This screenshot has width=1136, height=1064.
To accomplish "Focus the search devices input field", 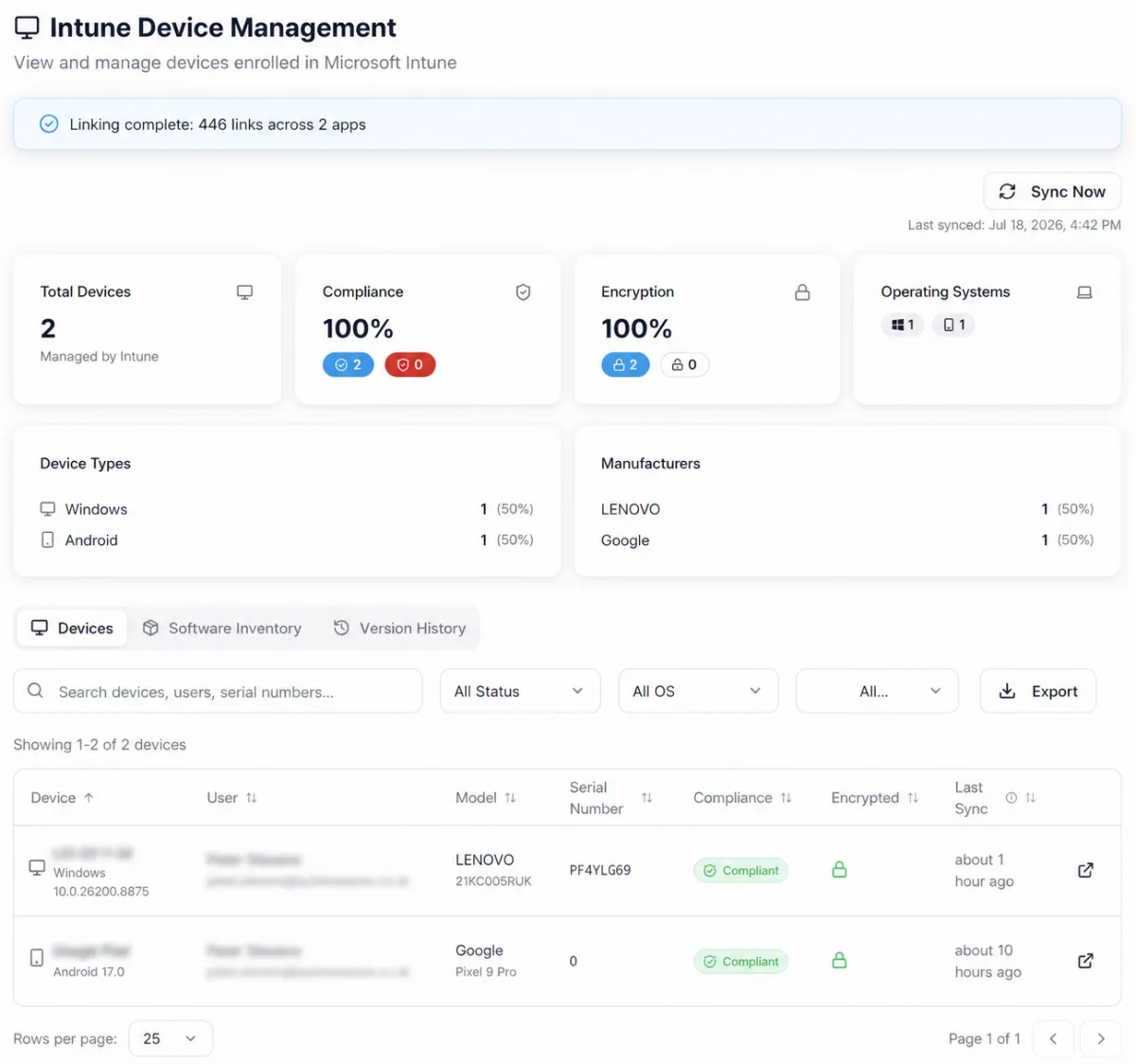I will point(218,691).
